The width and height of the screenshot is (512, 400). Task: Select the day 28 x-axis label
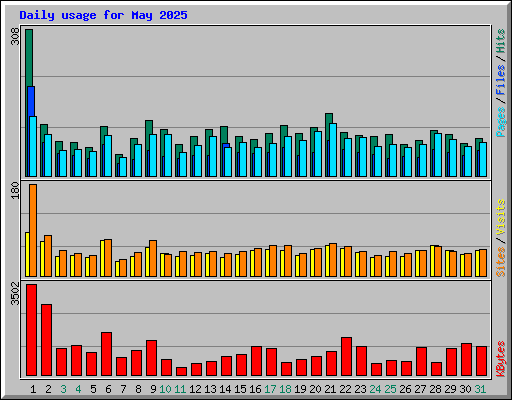coord(435,389)
